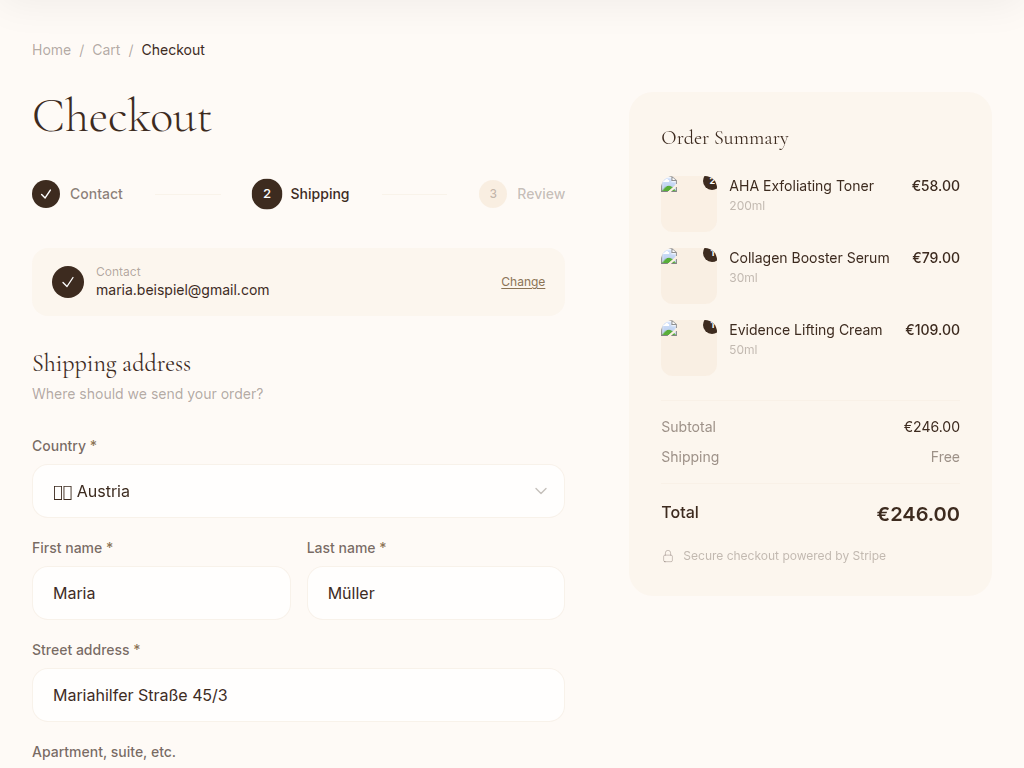Focus the Street address input field
This screenshot has height=768, width=1024.
point(298,695)
